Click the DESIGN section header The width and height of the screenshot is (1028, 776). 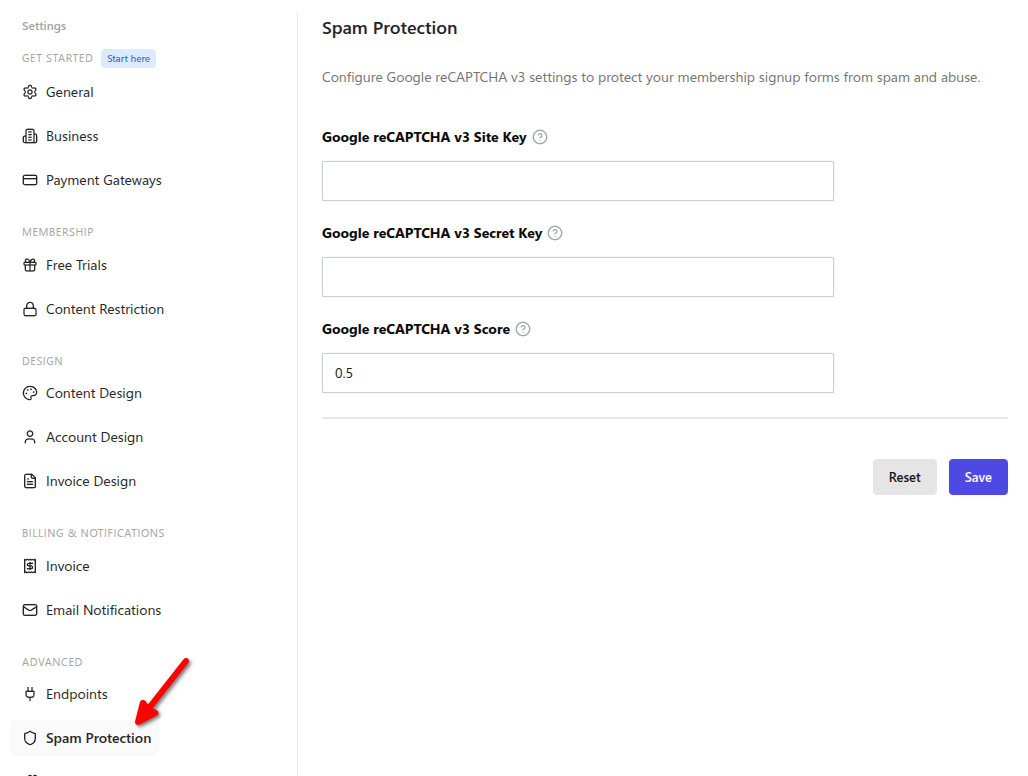[x=42, y=361]
